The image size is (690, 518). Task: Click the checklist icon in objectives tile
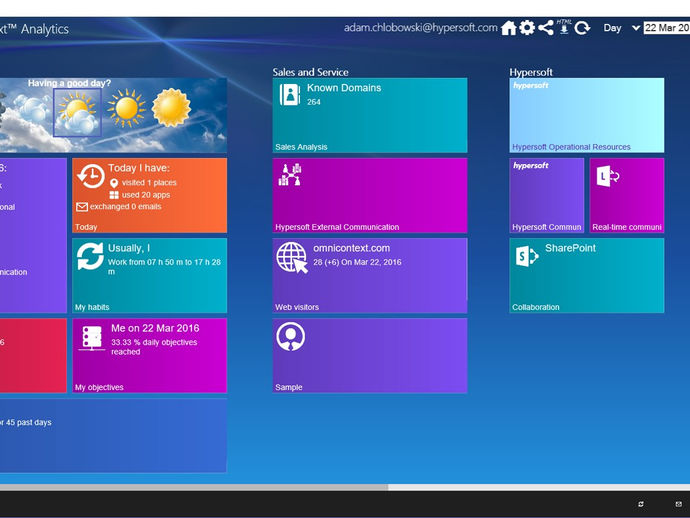[92, 338]
